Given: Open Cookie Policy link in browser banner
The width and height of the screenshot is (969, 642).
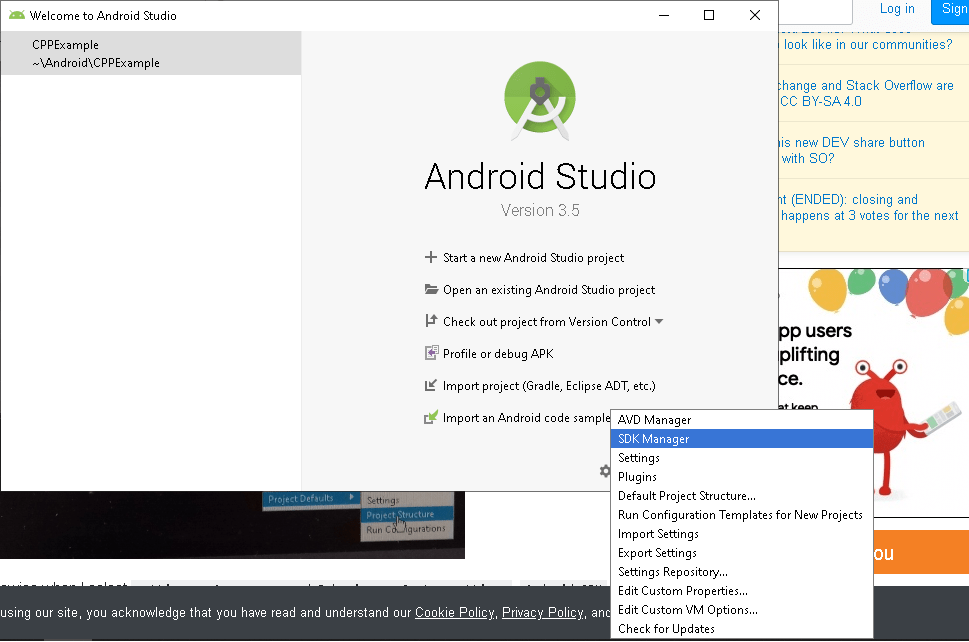Looking at the screenshot, I should coord(454,612).
